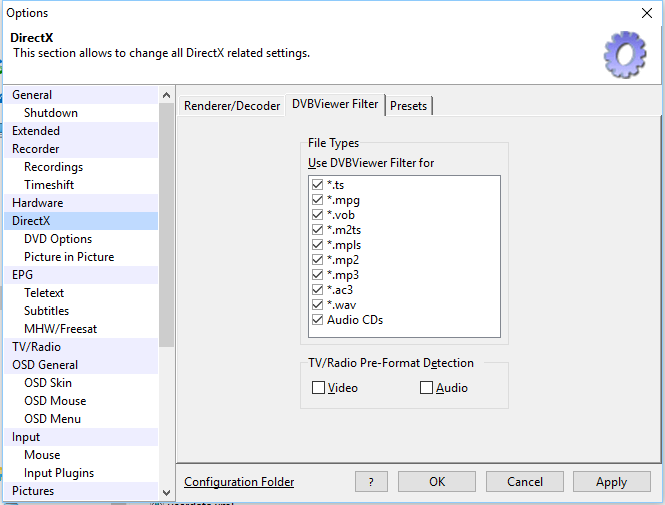Go to Input Plugins section

coord(59,473)
